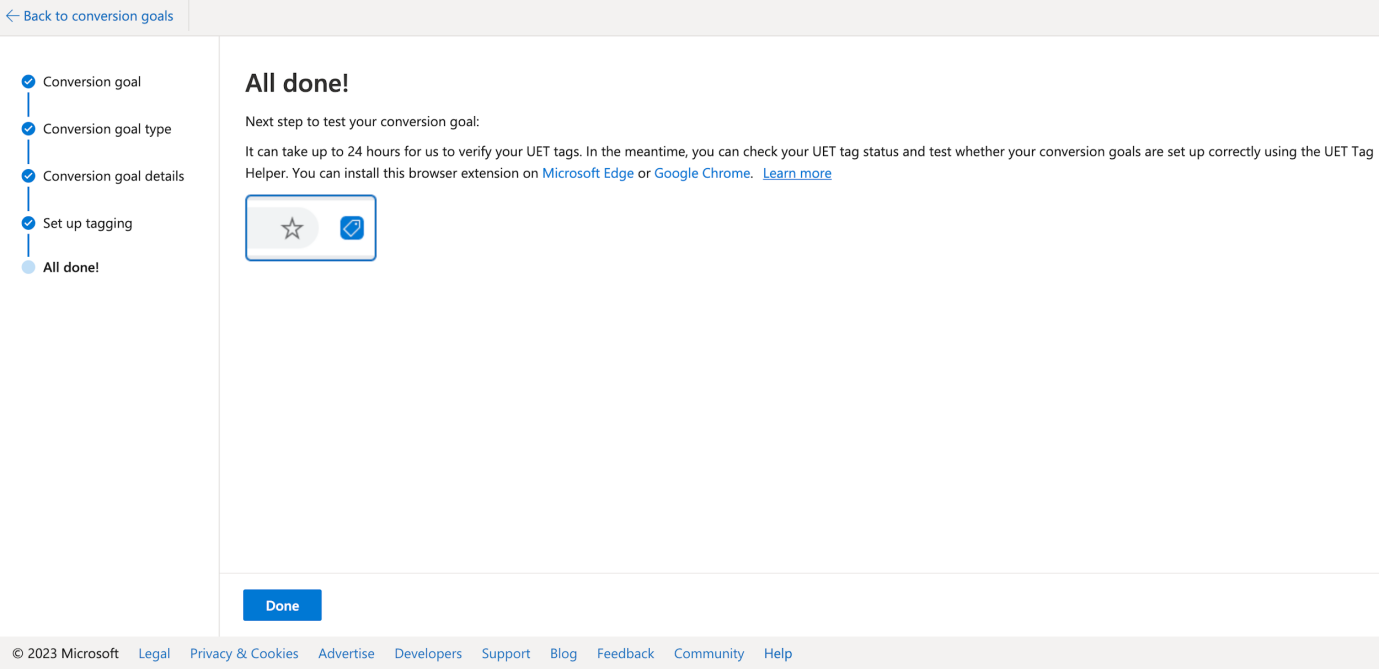
Task: Go back to conversion goals
Action: [98, 16]
